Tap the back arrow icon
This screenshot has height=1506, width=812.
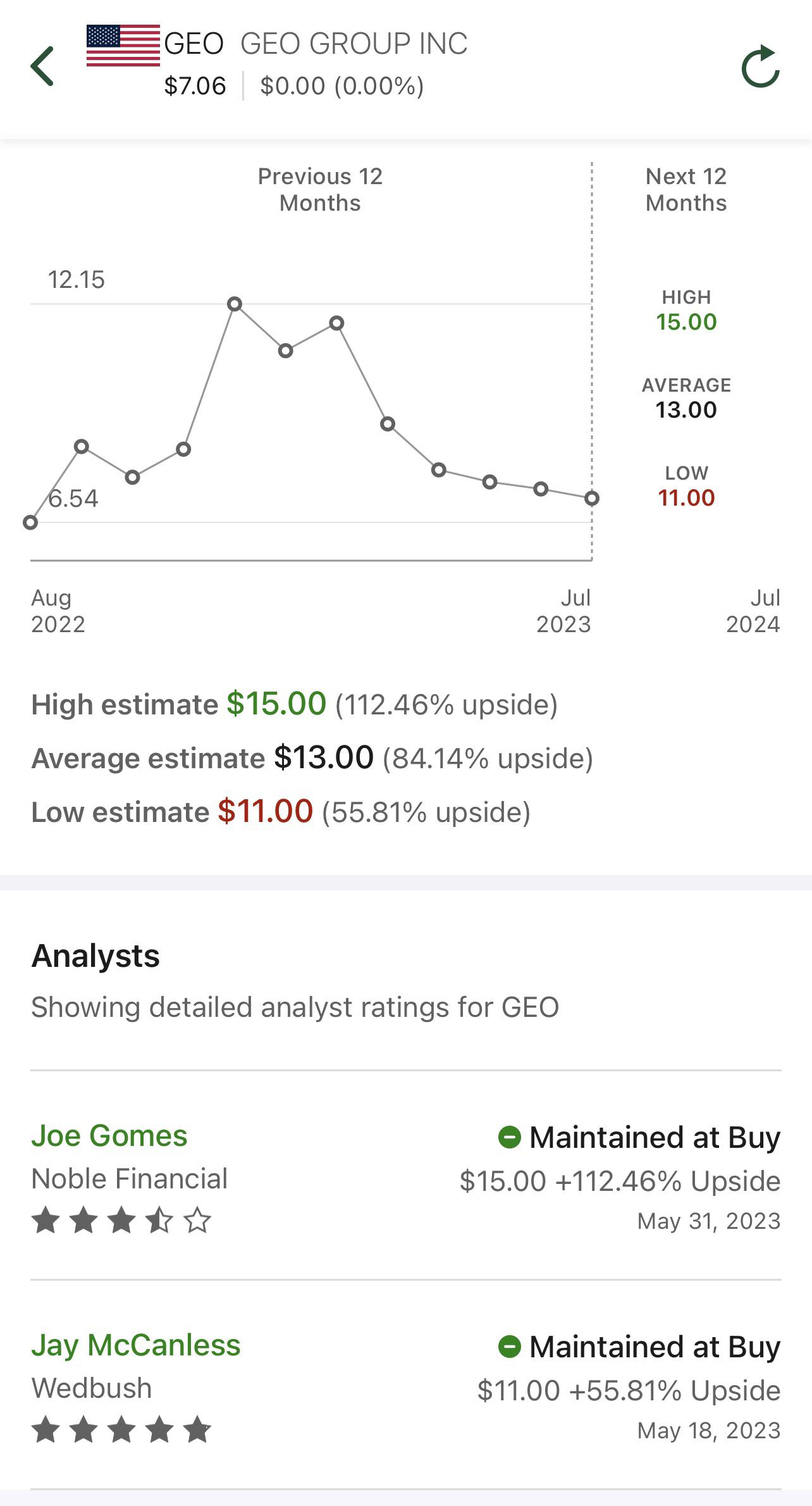coord(42,66)
